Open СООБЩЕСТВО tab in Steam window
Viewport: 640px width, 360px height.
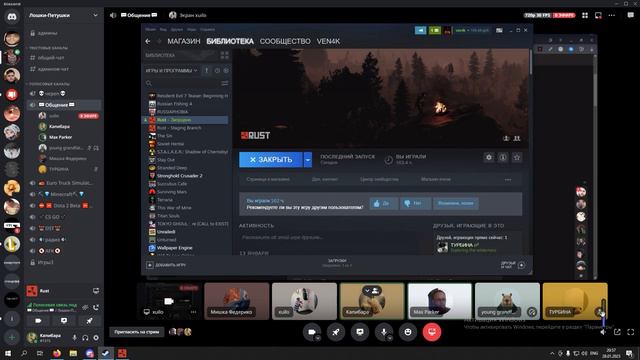tap(285, 41)
